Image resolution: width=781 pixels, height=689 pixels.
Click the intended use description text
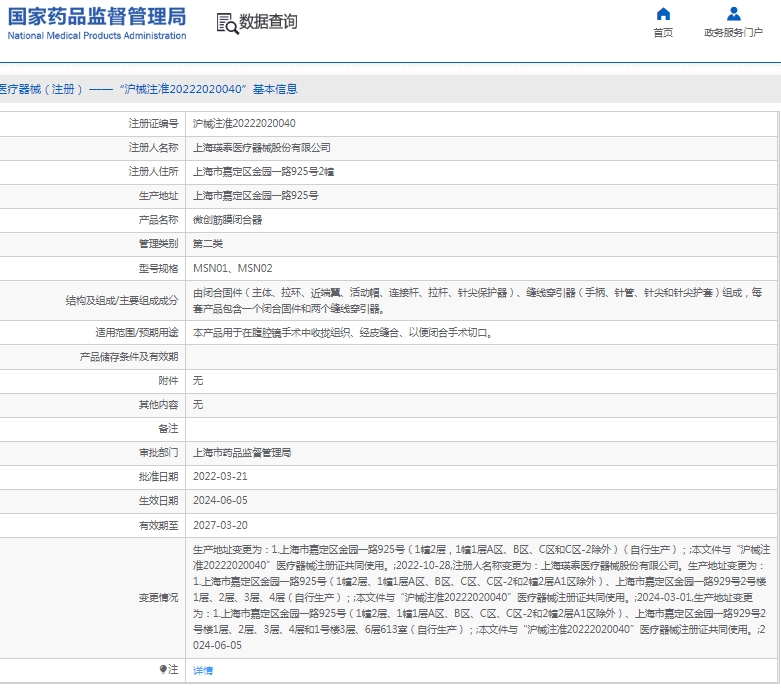click(x=343, y=332)
